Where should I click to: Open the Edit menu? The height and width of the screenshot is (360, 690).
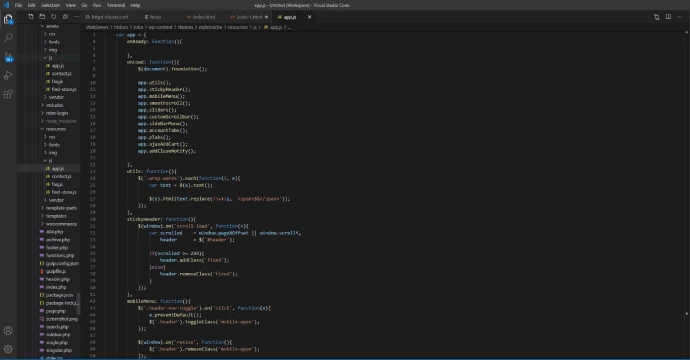pyautogui.click(x=32, y=5)
